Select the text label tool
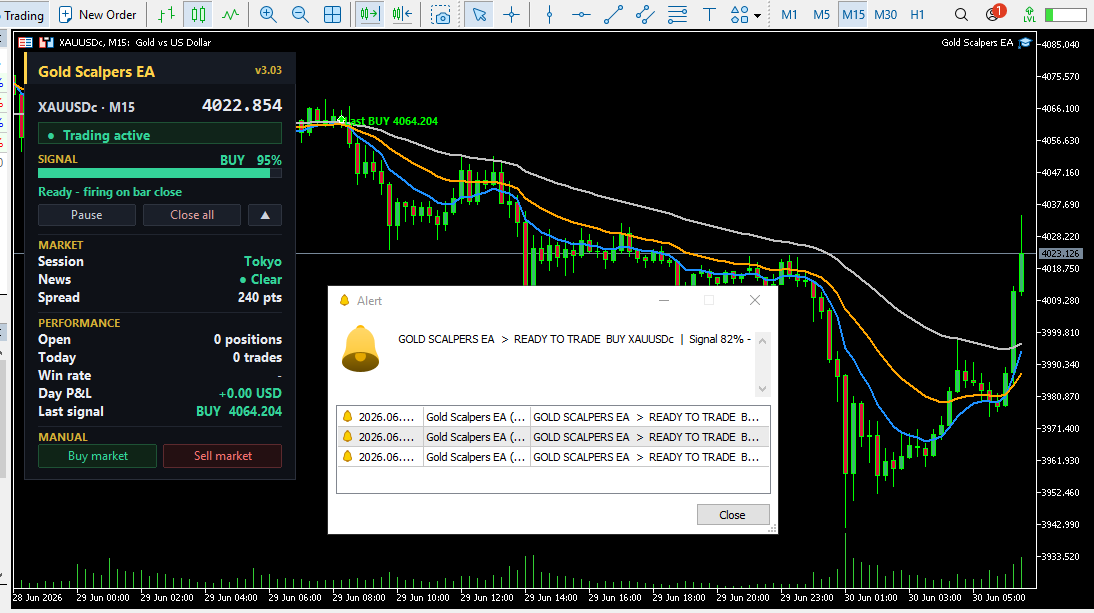This screenshot has width=1094, height=613. pyautogui.click(x=709, y=15)
